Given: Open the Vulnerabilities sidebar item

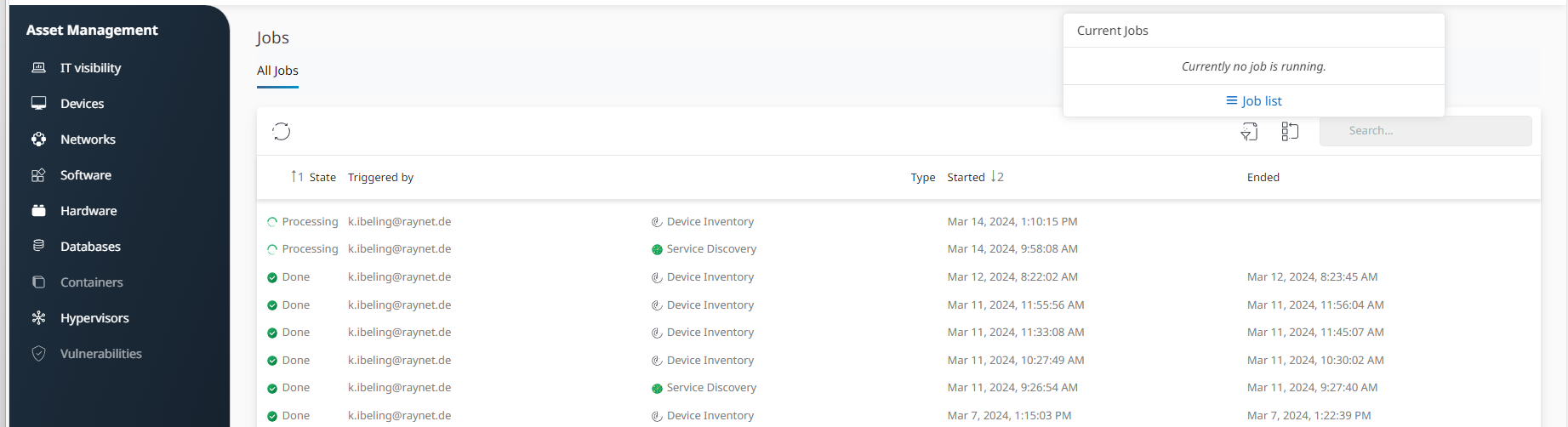Looking at the screenshot, I should pos(100,354).
